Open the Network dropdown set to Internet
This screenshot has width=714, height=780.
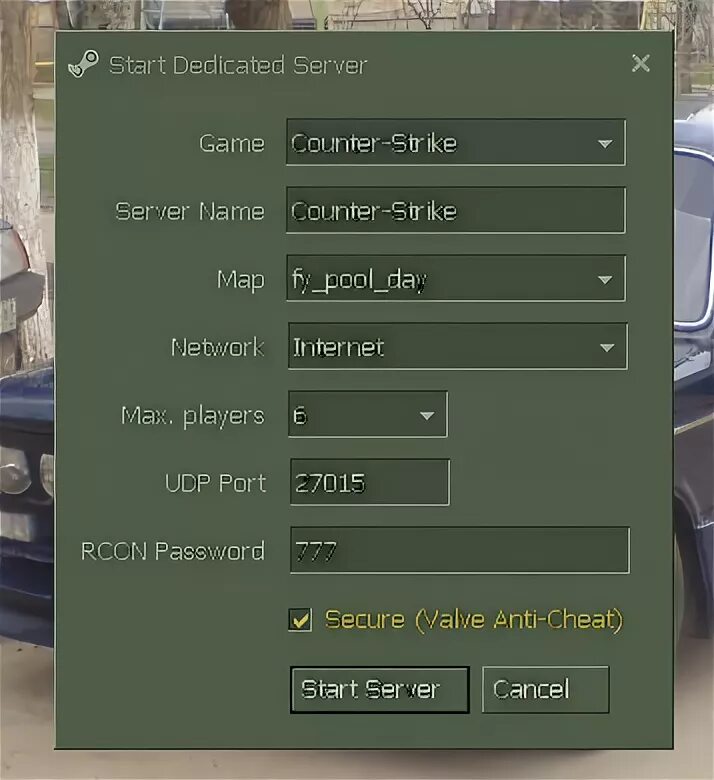click(x=457, y=346)
